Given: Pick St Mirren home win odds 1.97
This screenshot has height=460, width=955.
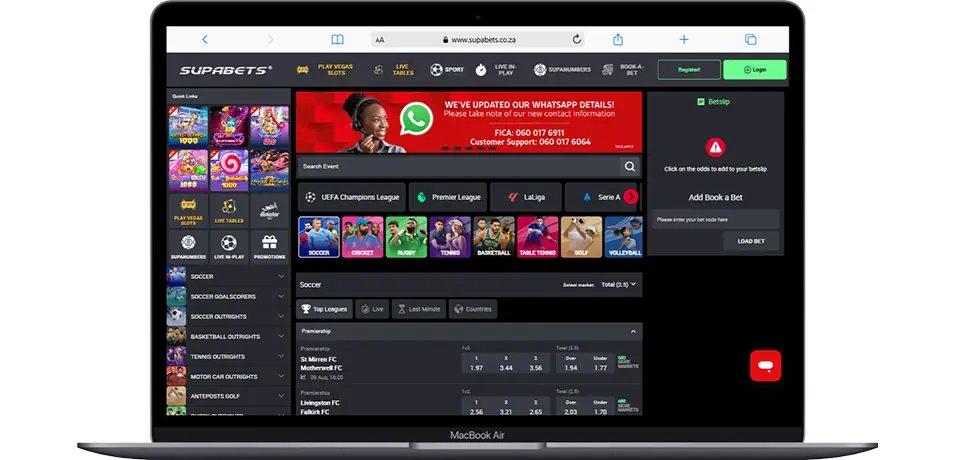Looking at the screenshot, I should point(476,363).
